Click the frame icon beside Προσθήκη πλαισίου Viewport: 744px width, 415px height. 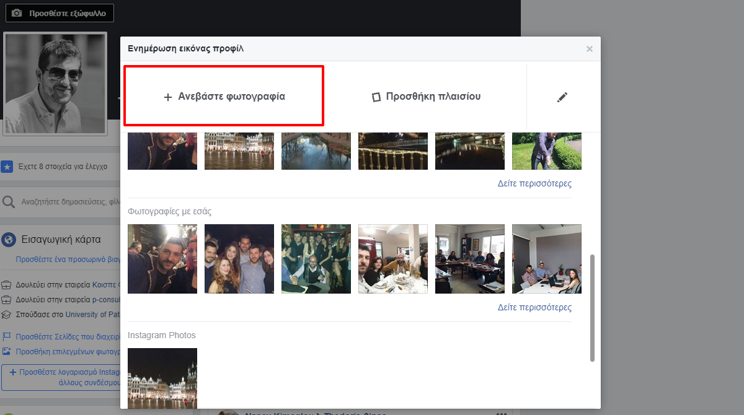[x=376, y=97]
